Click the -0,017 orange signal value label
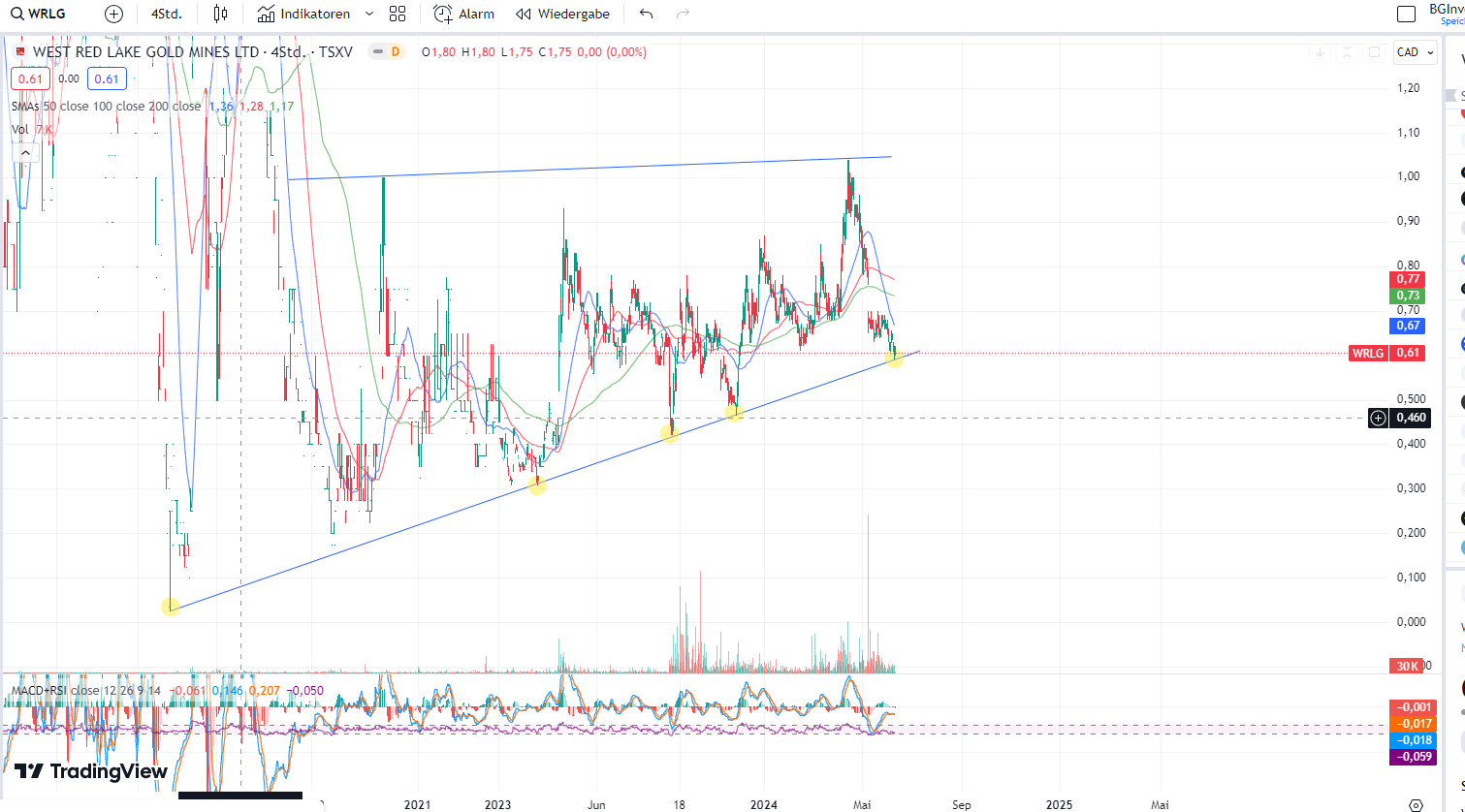The image size is (1465, 812). 1412,724
